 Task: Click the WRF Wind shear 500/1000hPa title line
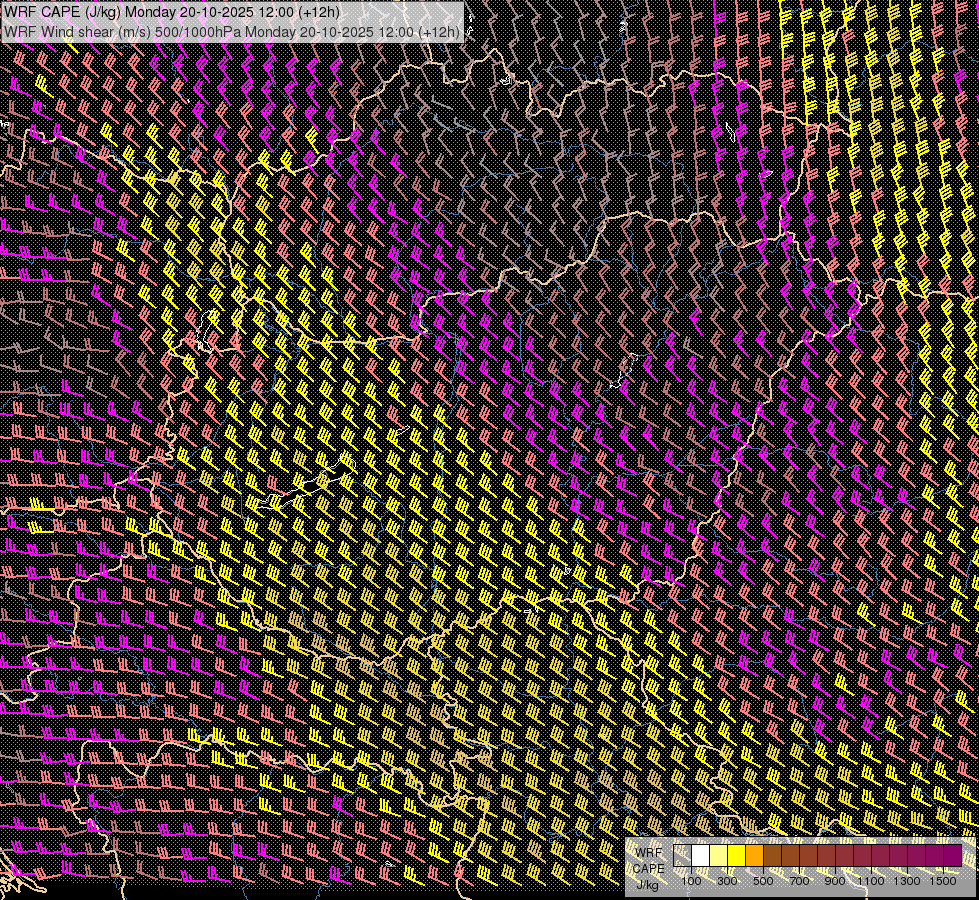point(232,32)
